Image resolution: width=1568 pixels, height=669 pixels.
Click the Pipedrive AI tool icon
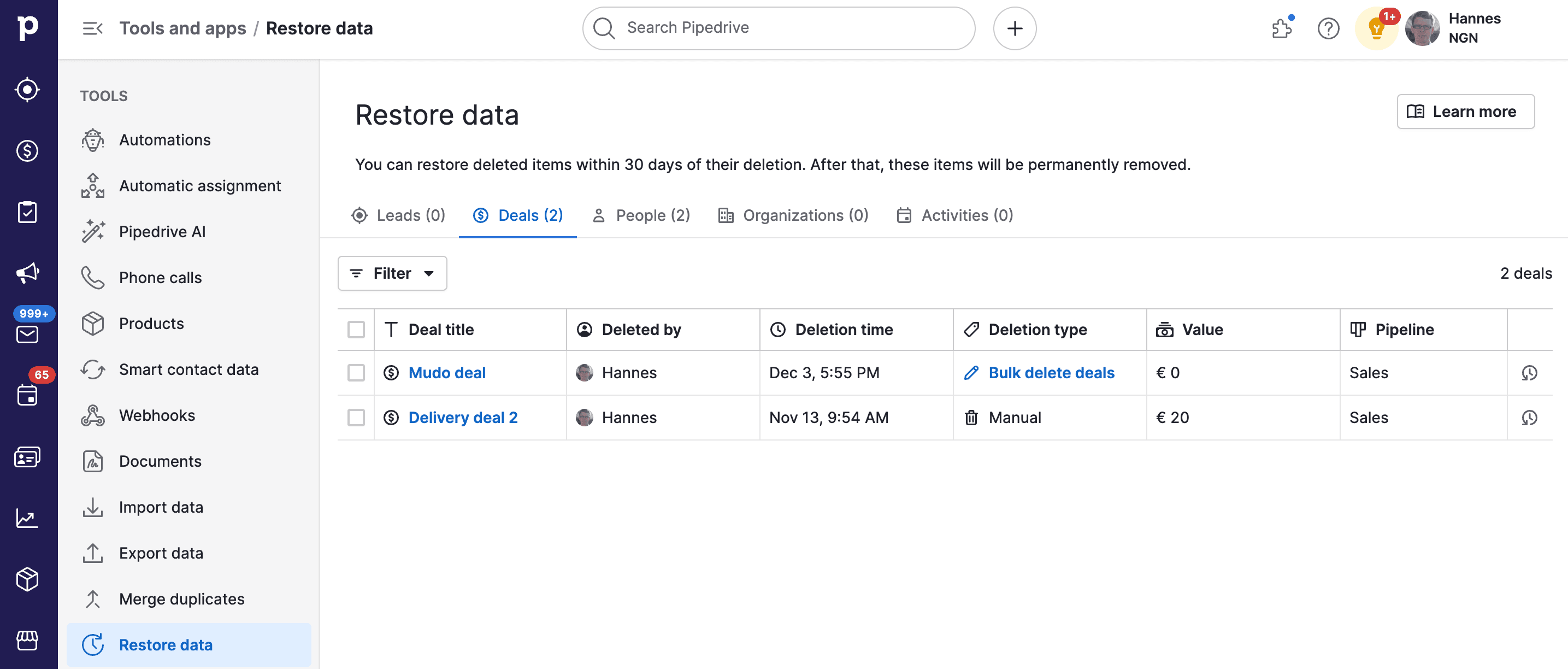[x=93, y=231]
